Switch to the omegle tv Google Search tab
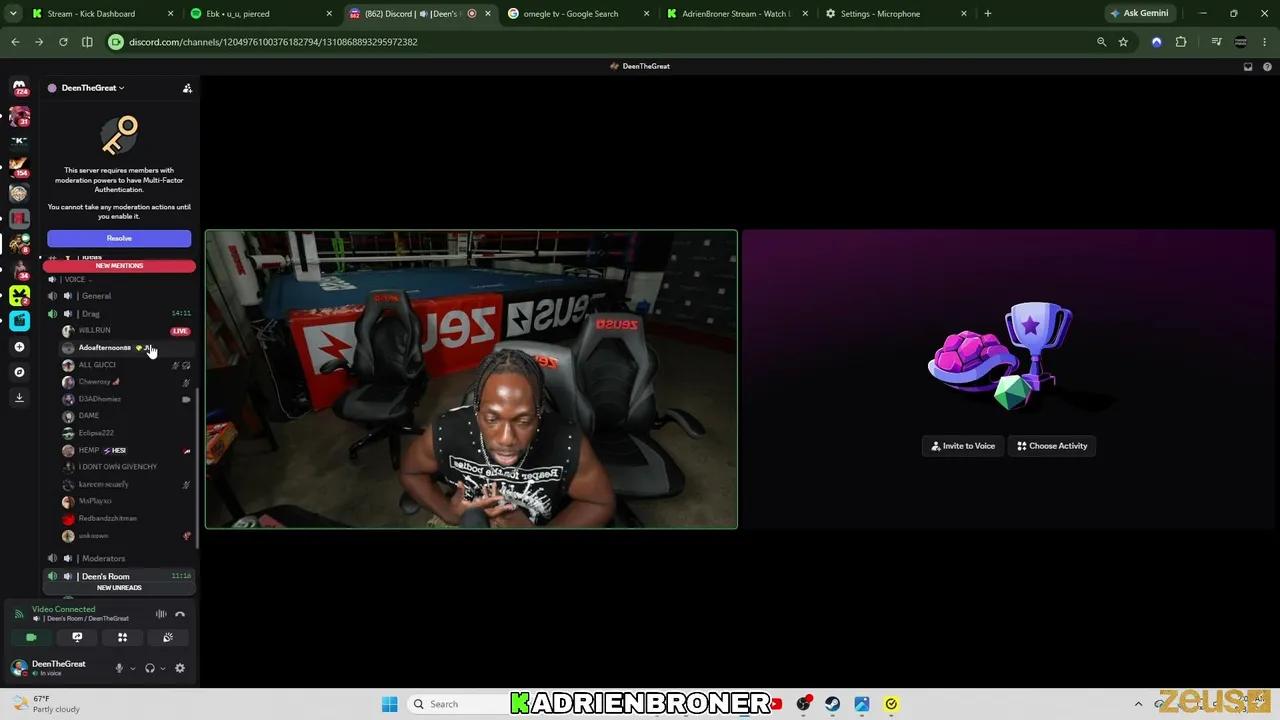Image resolution: width=1280 pixels, height=720 pixels. 579,14
